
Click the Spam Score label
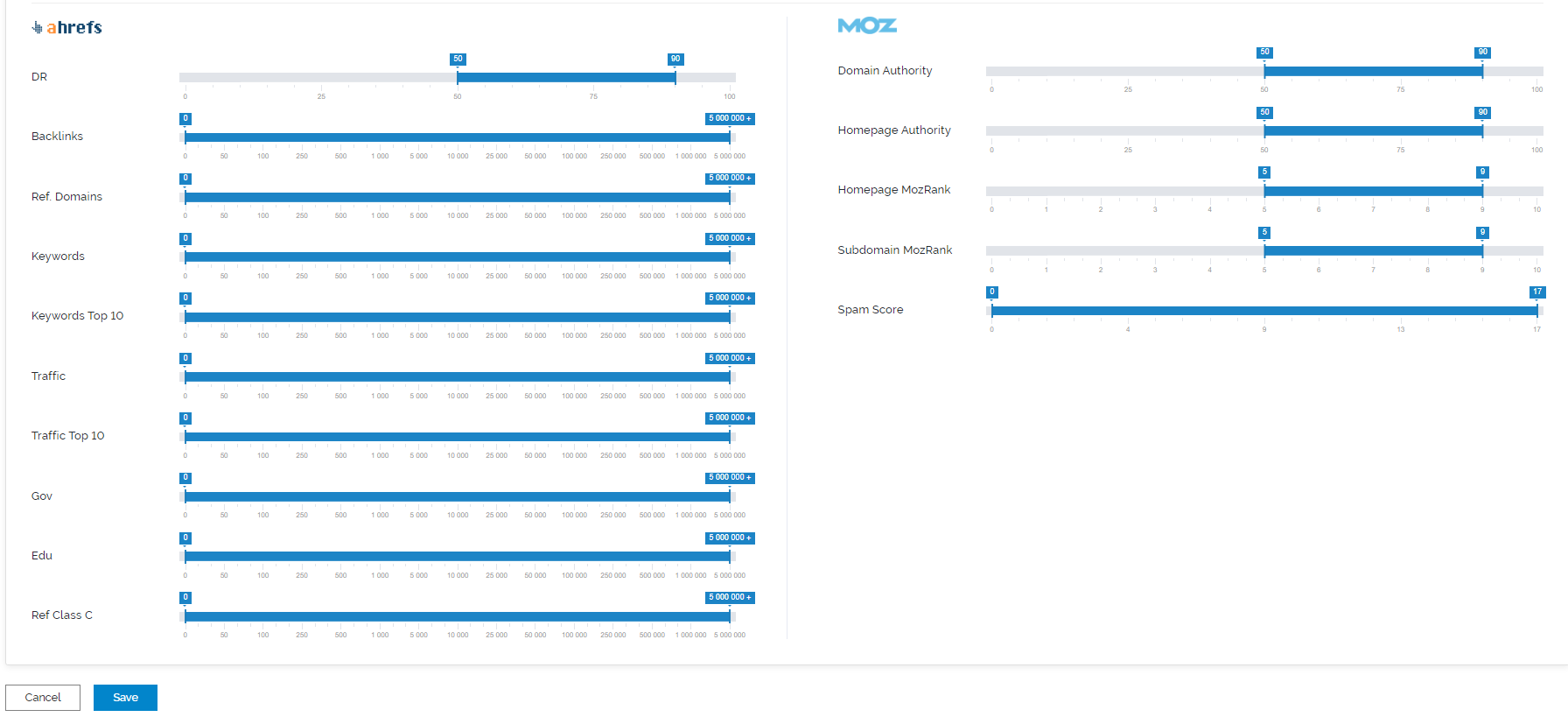(871, 309)
